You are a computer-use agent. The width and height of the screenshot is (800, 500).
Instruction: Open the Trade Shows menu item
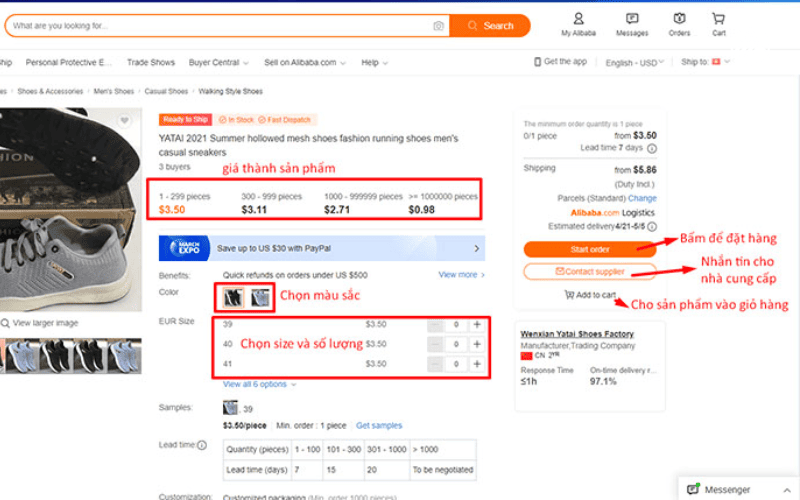coord(151,62)
